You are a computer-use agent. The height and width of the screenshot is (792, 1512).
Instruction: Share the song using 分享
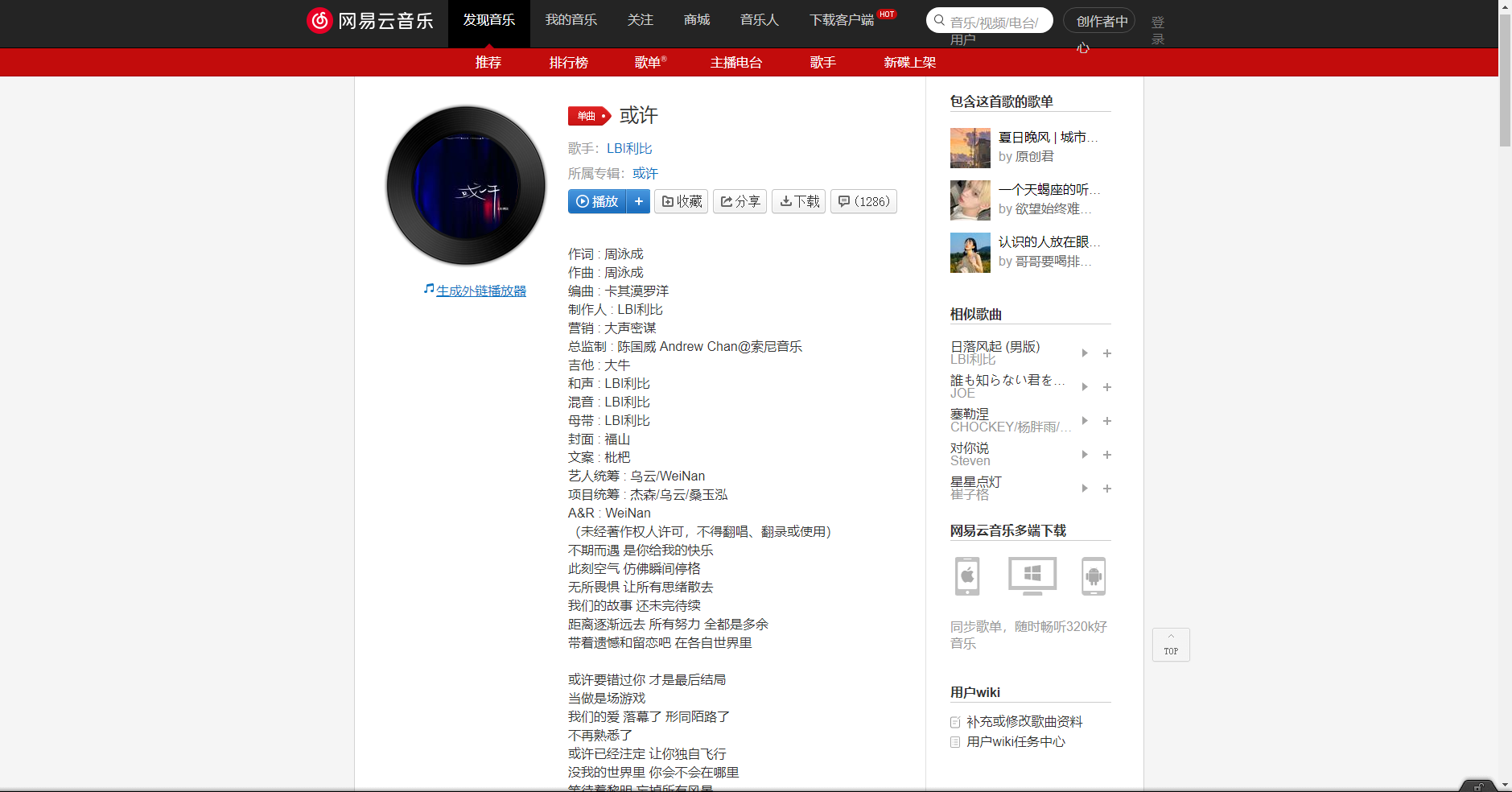click(x=740, y=201)
